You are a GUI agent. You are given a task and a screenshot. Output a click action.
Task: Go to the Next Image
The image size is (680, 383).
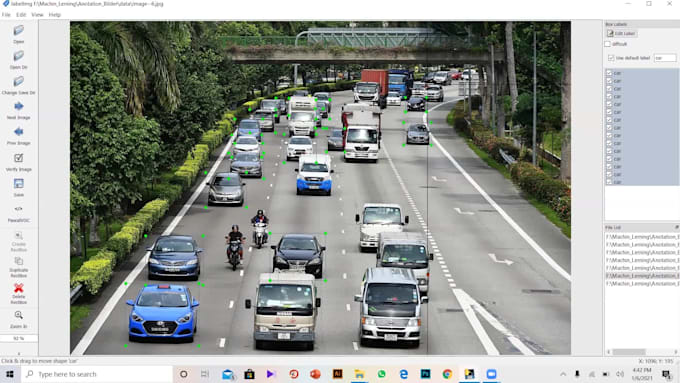click(x=19, y=111)
